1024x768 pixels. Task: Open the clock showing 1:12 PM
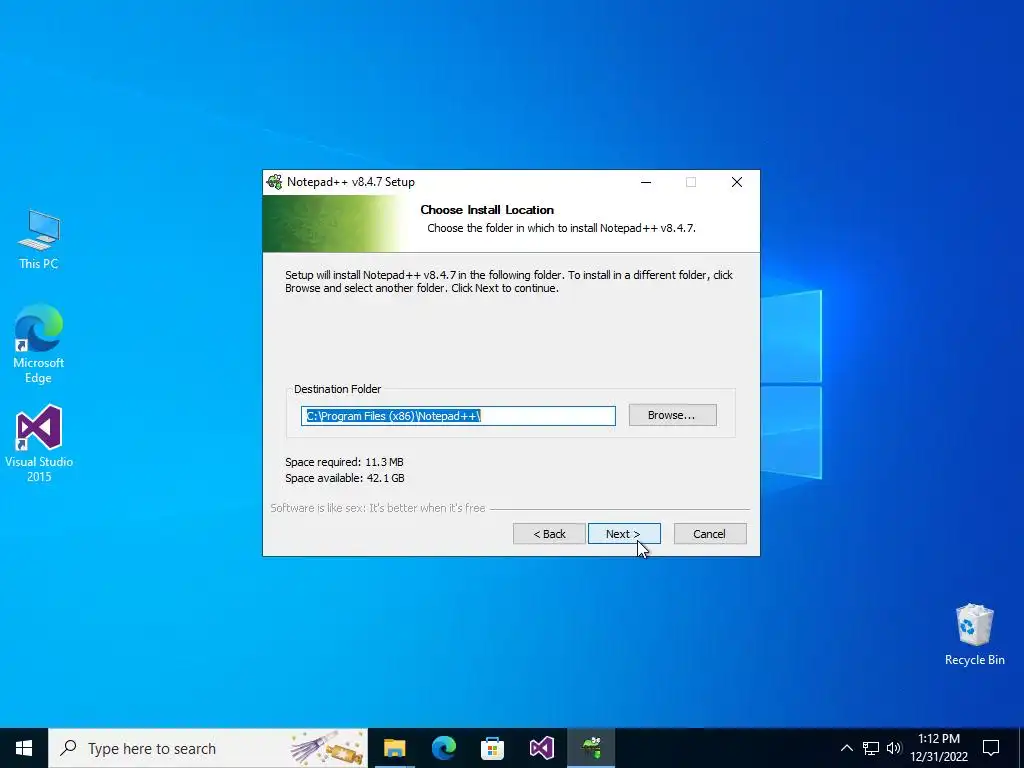pos(939,748)
